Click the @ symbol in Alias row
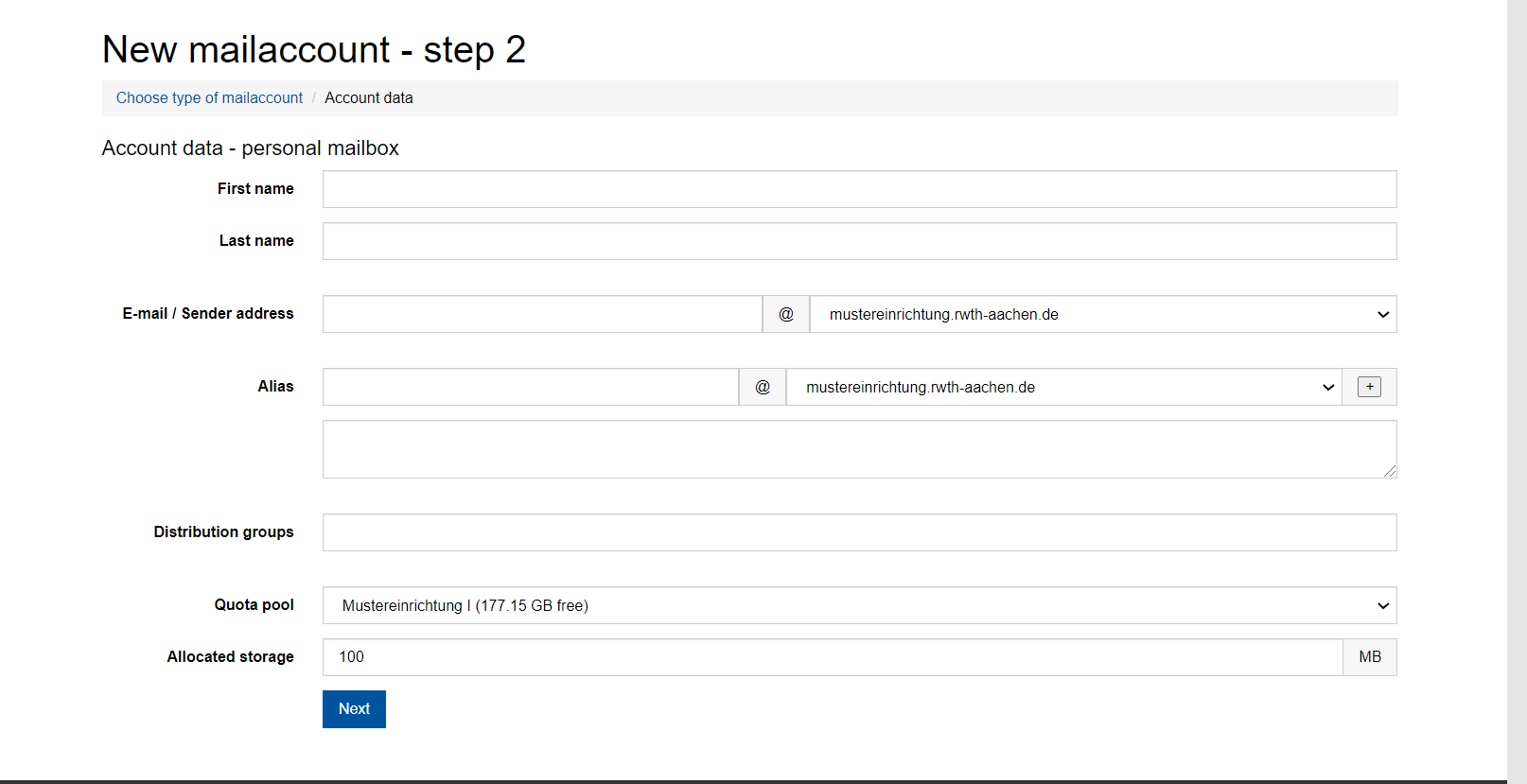The height and width of the screenshot is (784, 1527). pos(763,387)
